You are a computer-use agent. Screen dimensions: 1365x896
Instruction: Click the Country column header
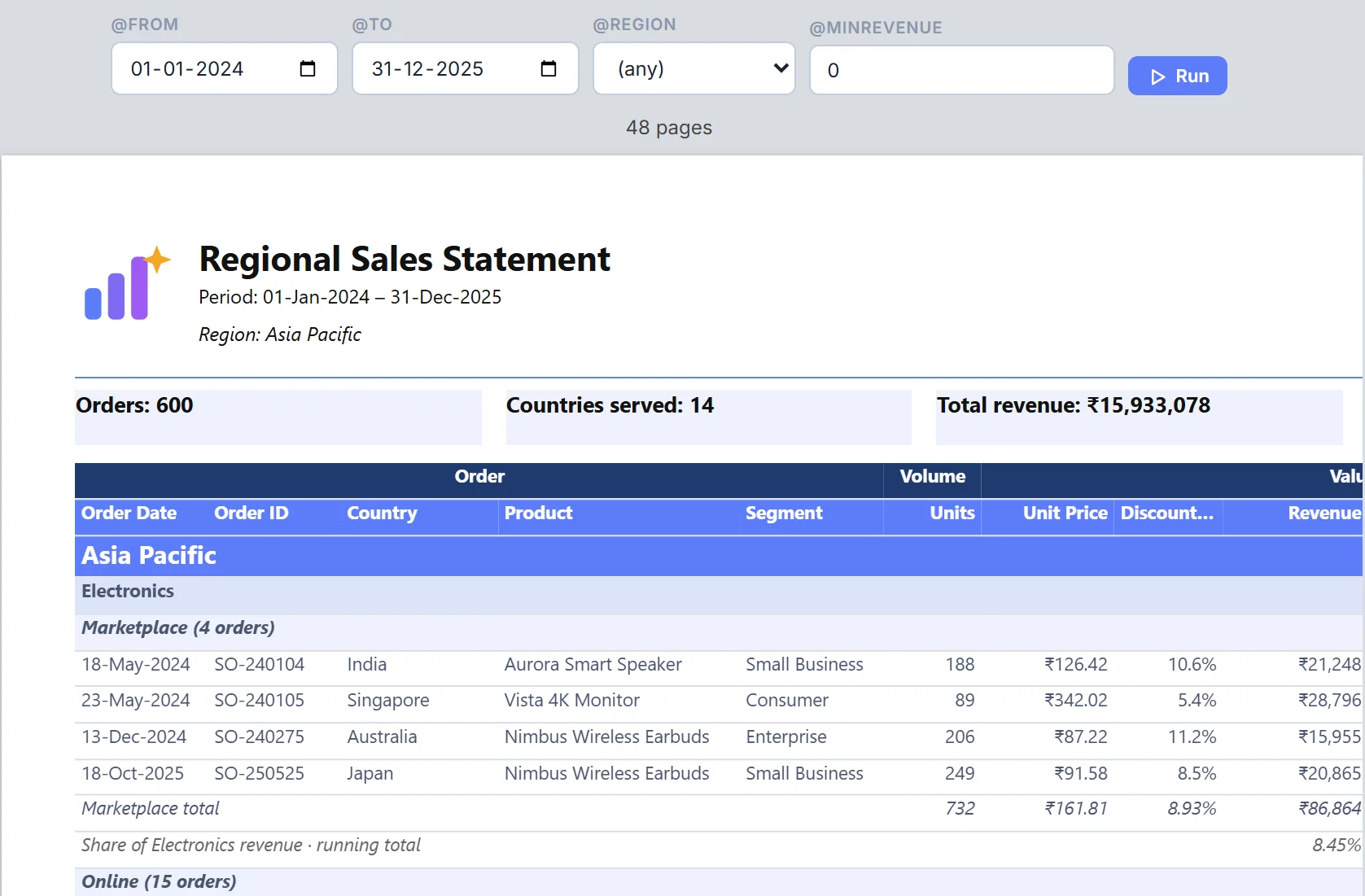point(383,514)
